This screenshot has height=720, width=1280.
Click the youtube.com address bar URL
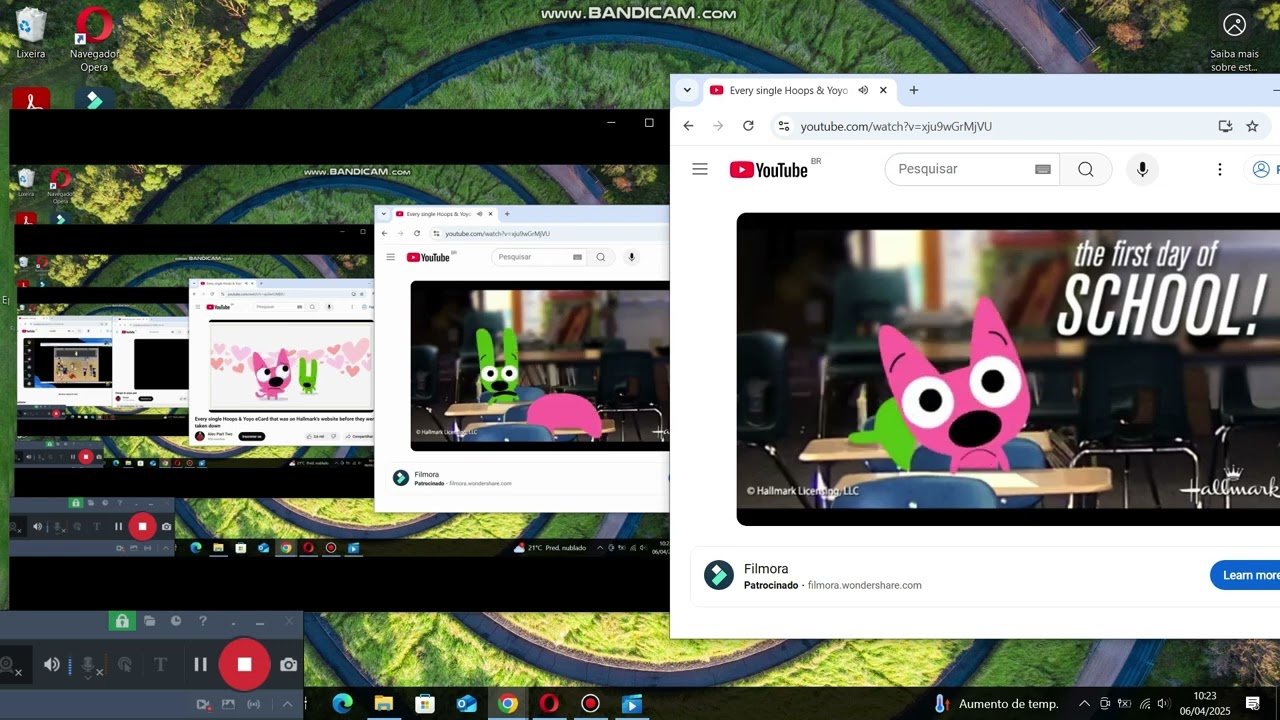coord(896,126)
